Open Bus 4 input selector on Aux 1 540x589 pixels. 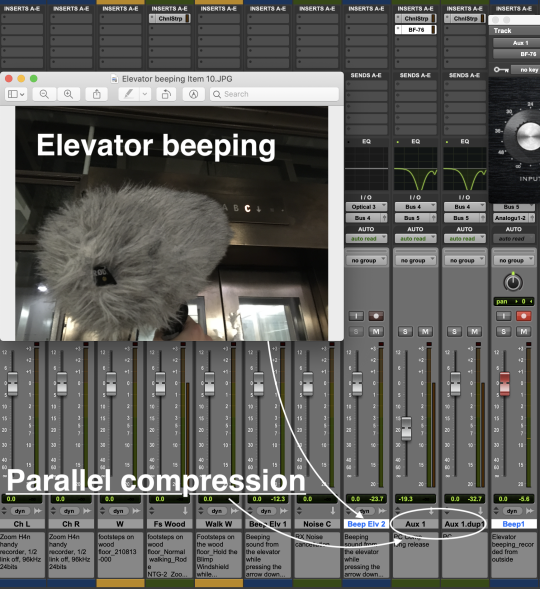(x=415, y=207)
